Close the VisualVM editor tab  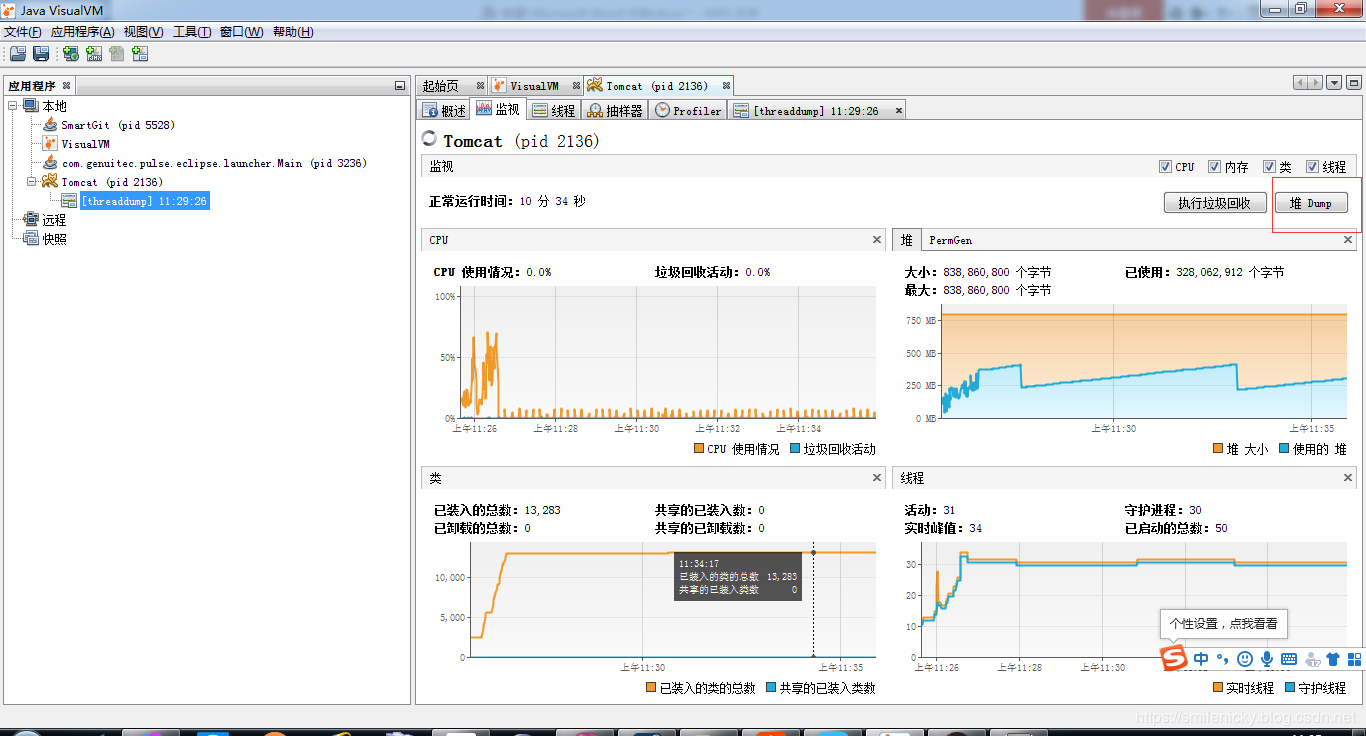point(576,86)
